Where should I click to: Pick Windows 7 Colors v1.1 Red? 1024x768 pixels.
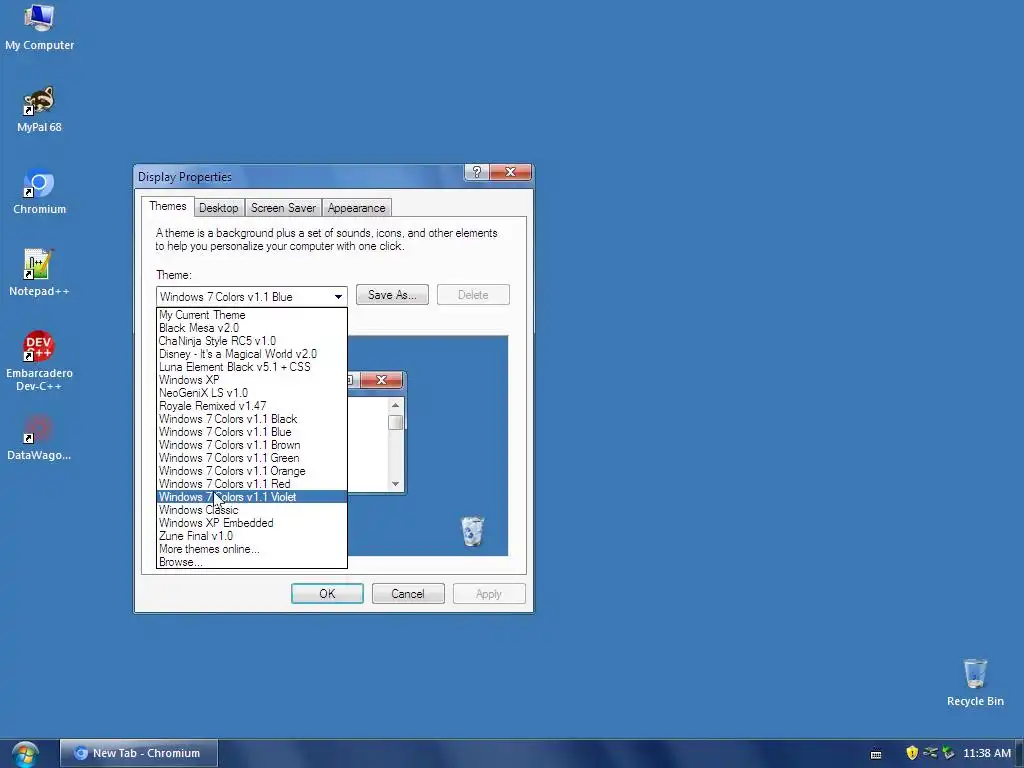point(251,484)
